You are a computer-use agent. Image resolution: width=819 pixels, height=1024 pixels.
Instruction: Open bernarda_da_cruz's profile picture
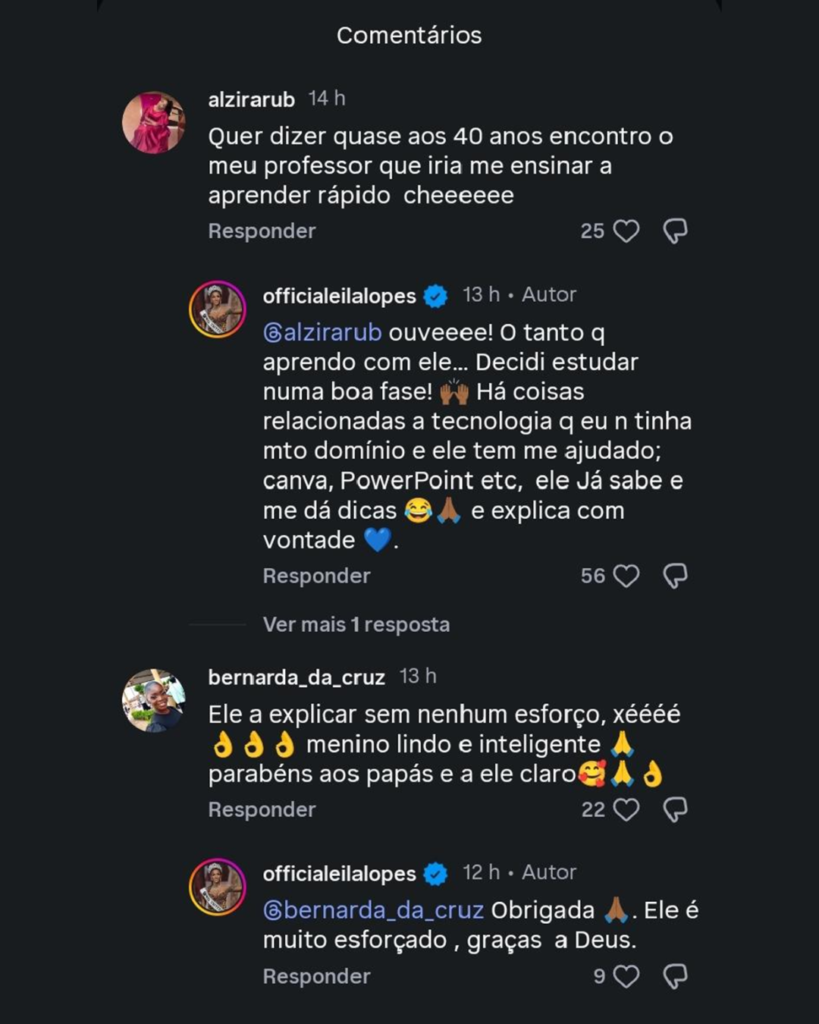153,700
